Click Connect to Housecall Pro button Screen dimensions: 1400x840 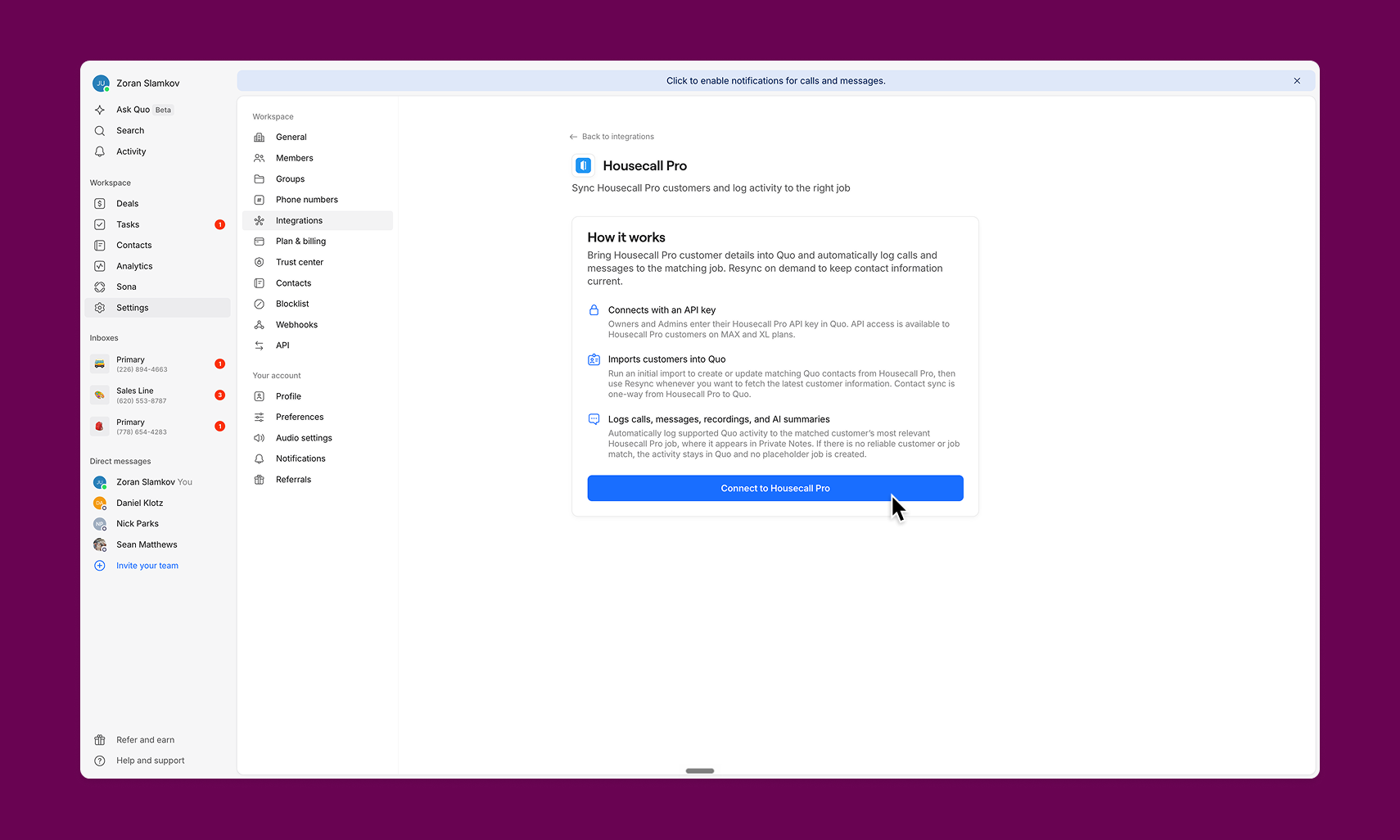tap(775, 488)
